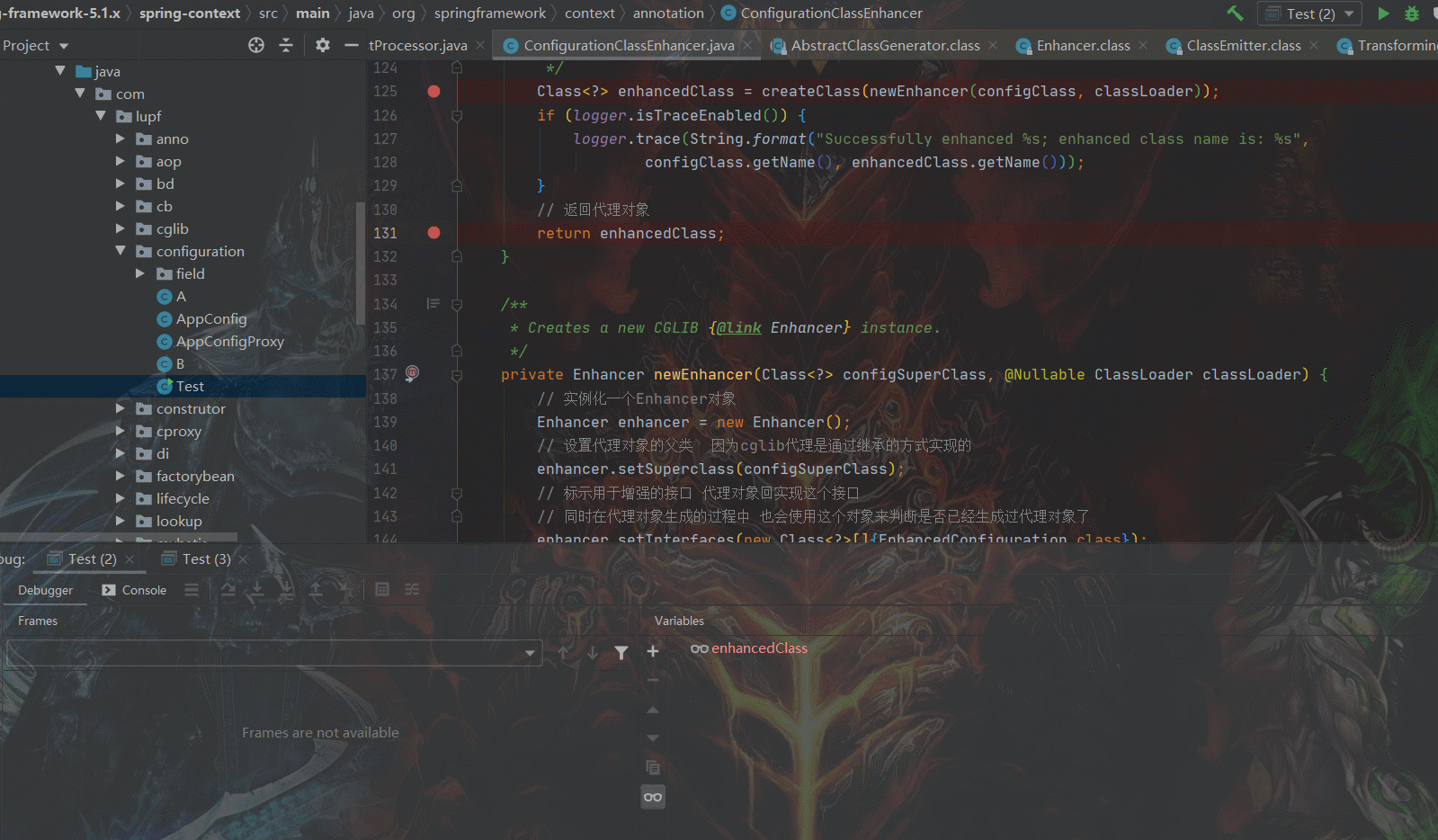Viewport: 1438px width, 840px height.
Task: Click the Evaluate Expression calculator icon
Action: click(x=382, y=590)
